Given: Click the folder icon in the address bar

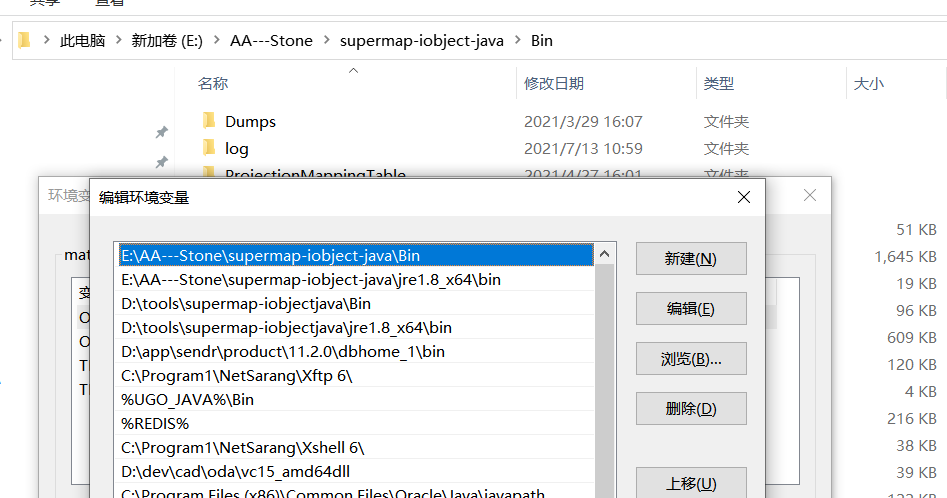Looking at the screenshot, I should (x=24, y=40).
